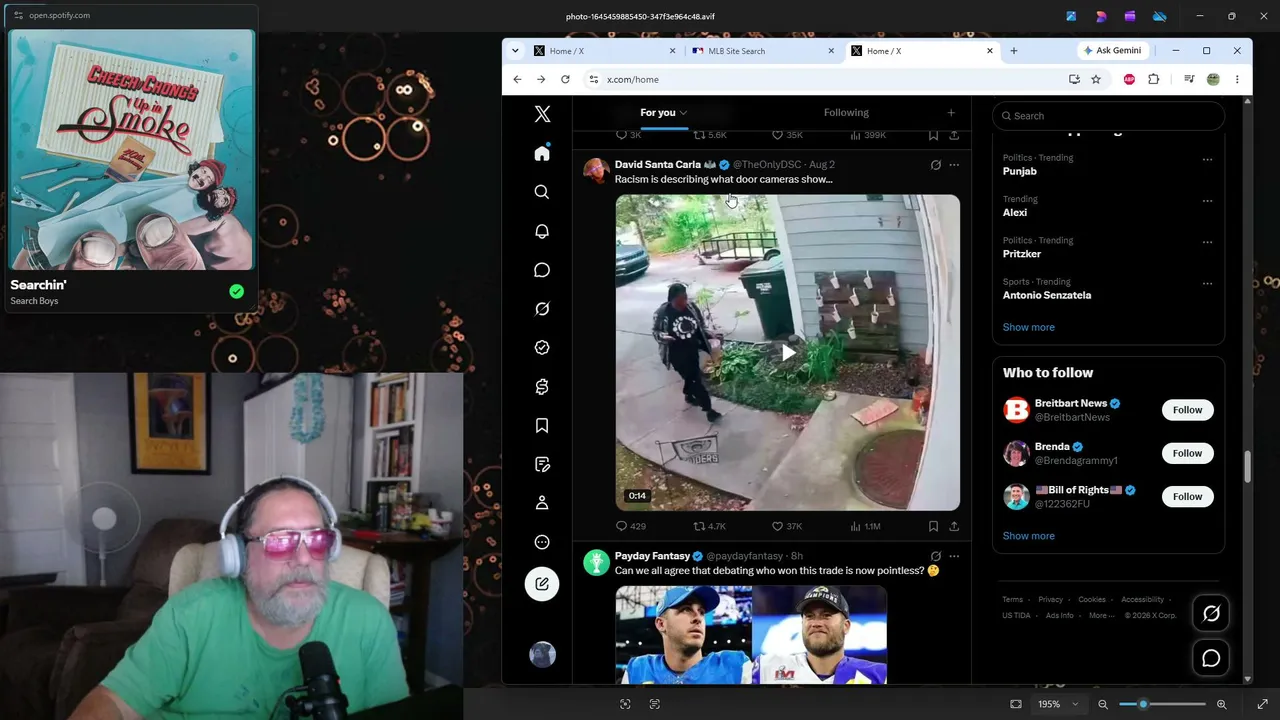Open Chrome three-dot menu
Viewport: 1280px width, 720px height.
click(1237, 79)
